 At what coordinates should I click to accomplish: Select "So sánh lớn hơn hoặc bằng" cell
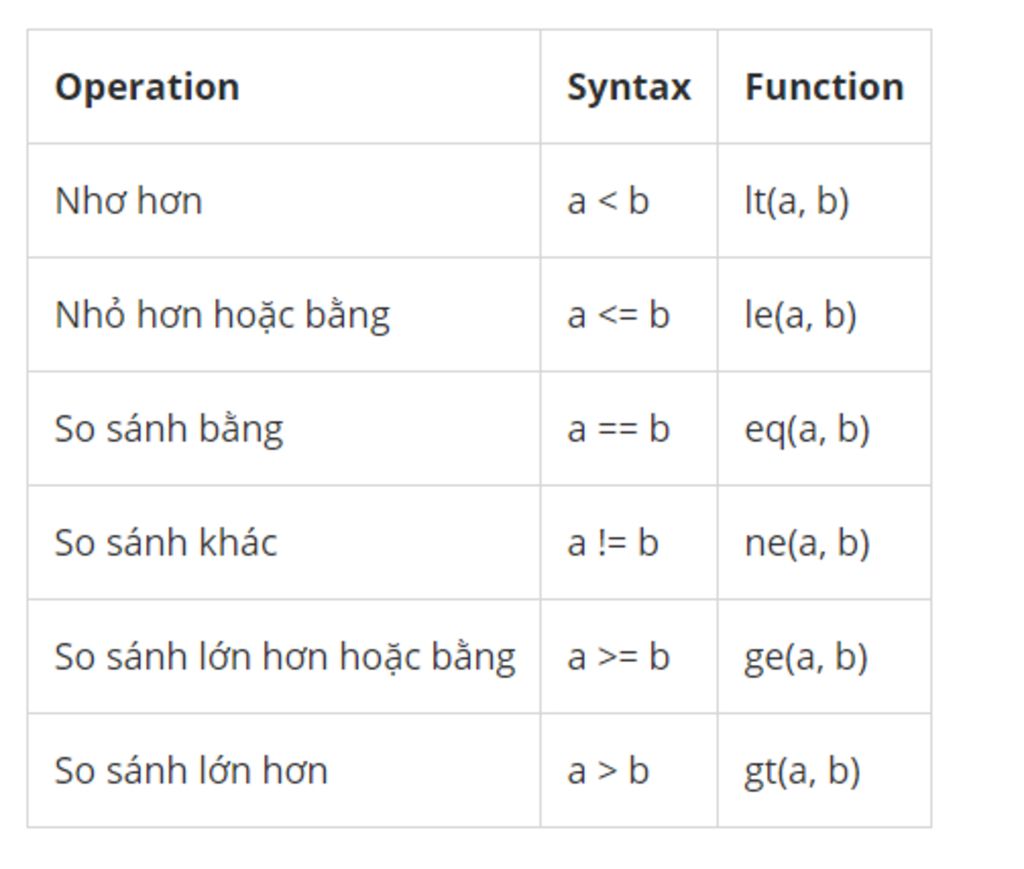coord(285,657)
